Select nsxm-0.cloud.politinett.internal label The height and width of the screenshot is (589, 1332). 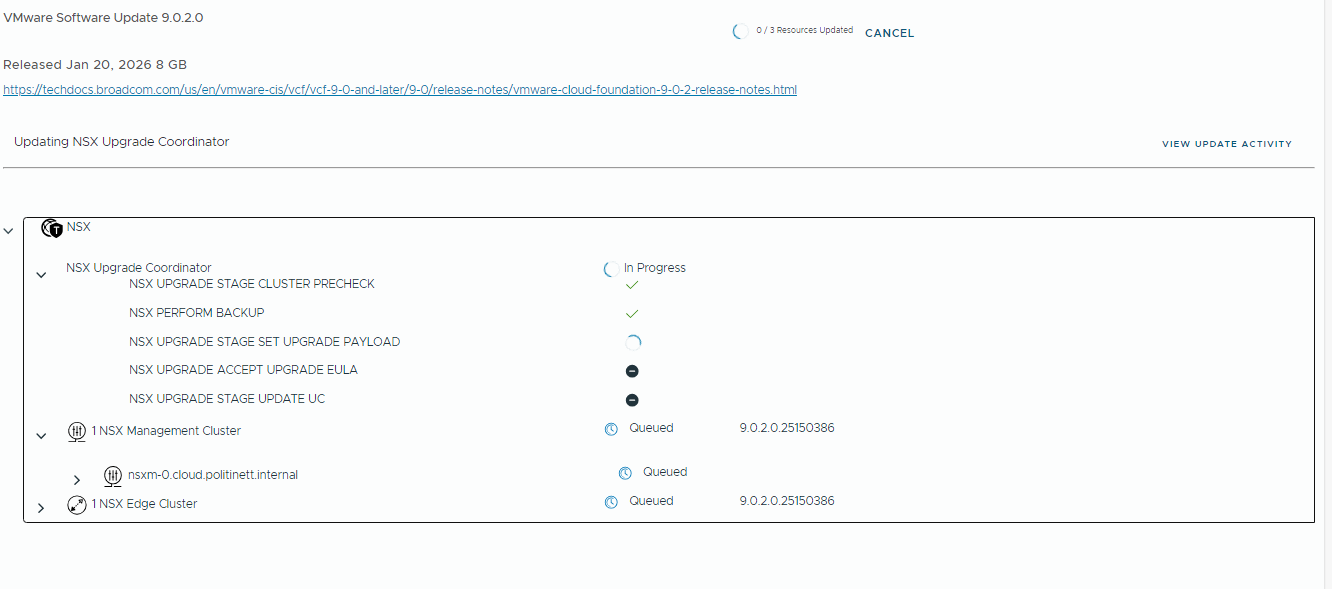213,475
